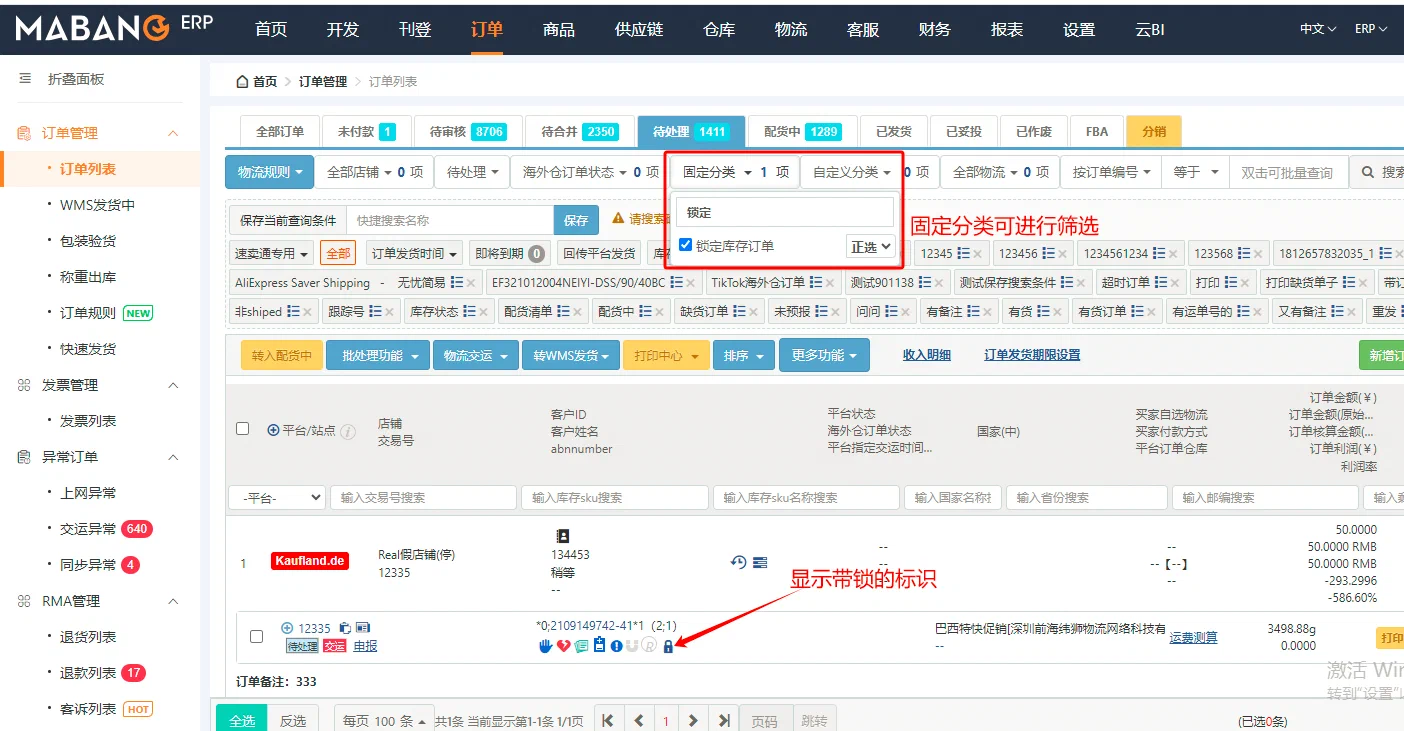
Task: Tick the header select-all checkbox
Action: click(x=242, y=429)
